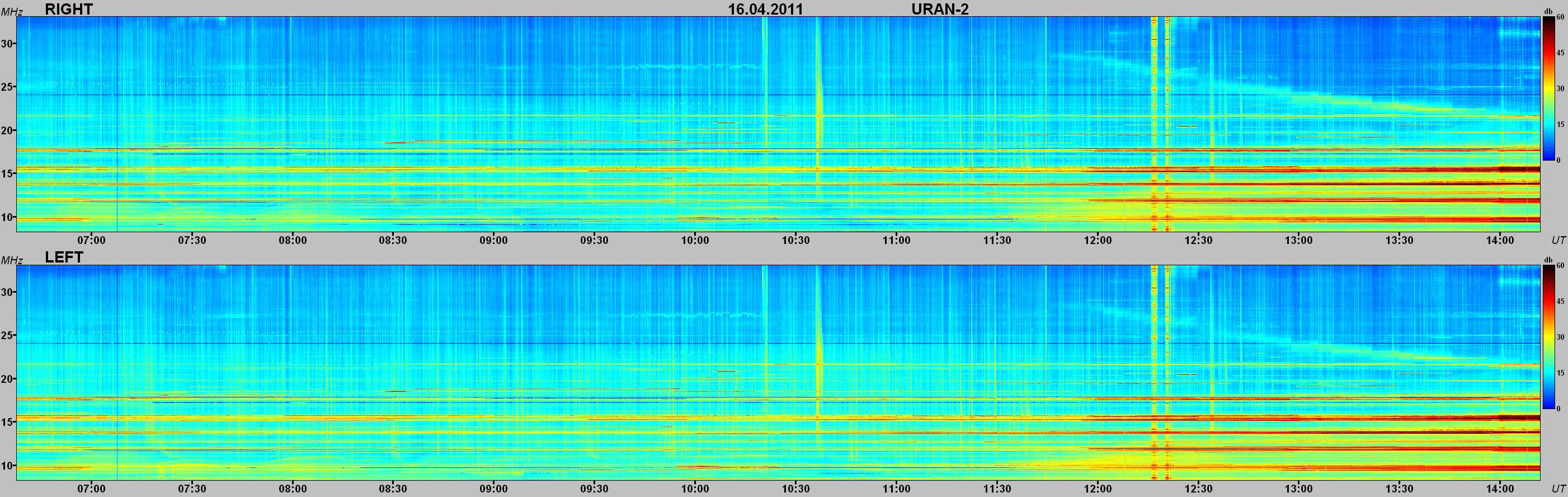Click the 20 MHz tick of the RIGHT panel
1568x497 pixels.
[7, 130]
